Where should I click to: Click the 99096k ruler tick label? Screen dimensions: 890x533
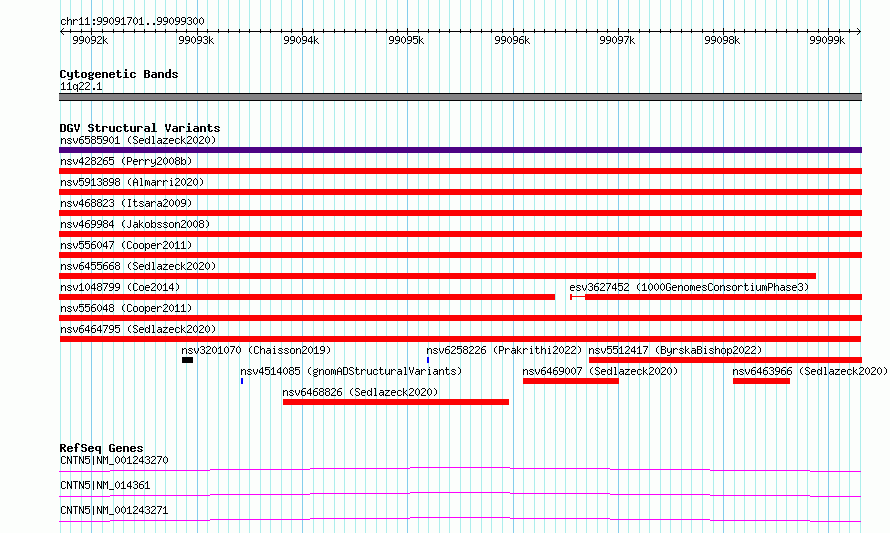tap(513, 40)
